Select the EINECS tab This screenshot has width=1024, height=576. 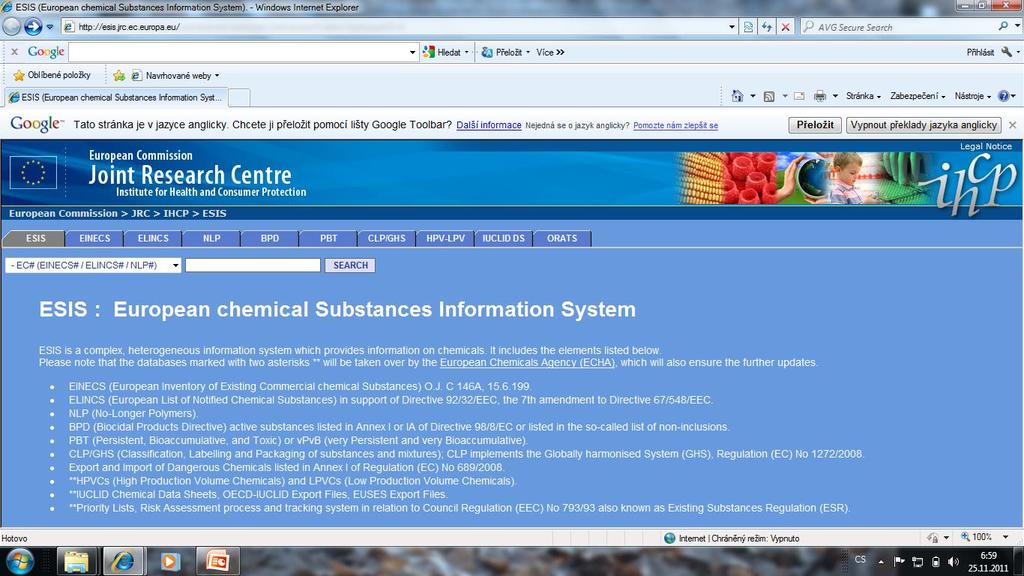click(95, 238)
